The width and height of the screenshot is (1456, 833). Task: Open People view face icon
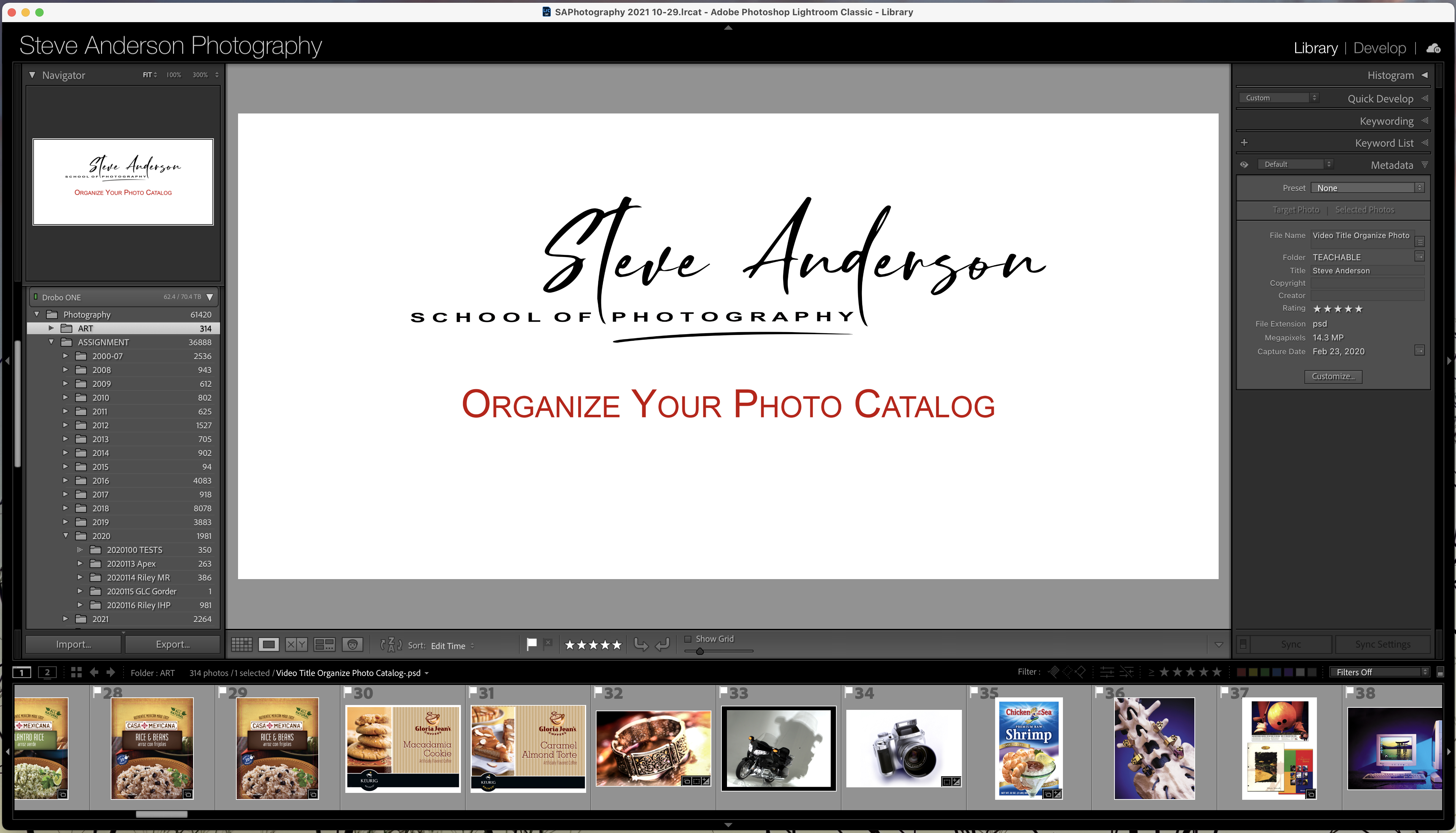coord(353,645)
